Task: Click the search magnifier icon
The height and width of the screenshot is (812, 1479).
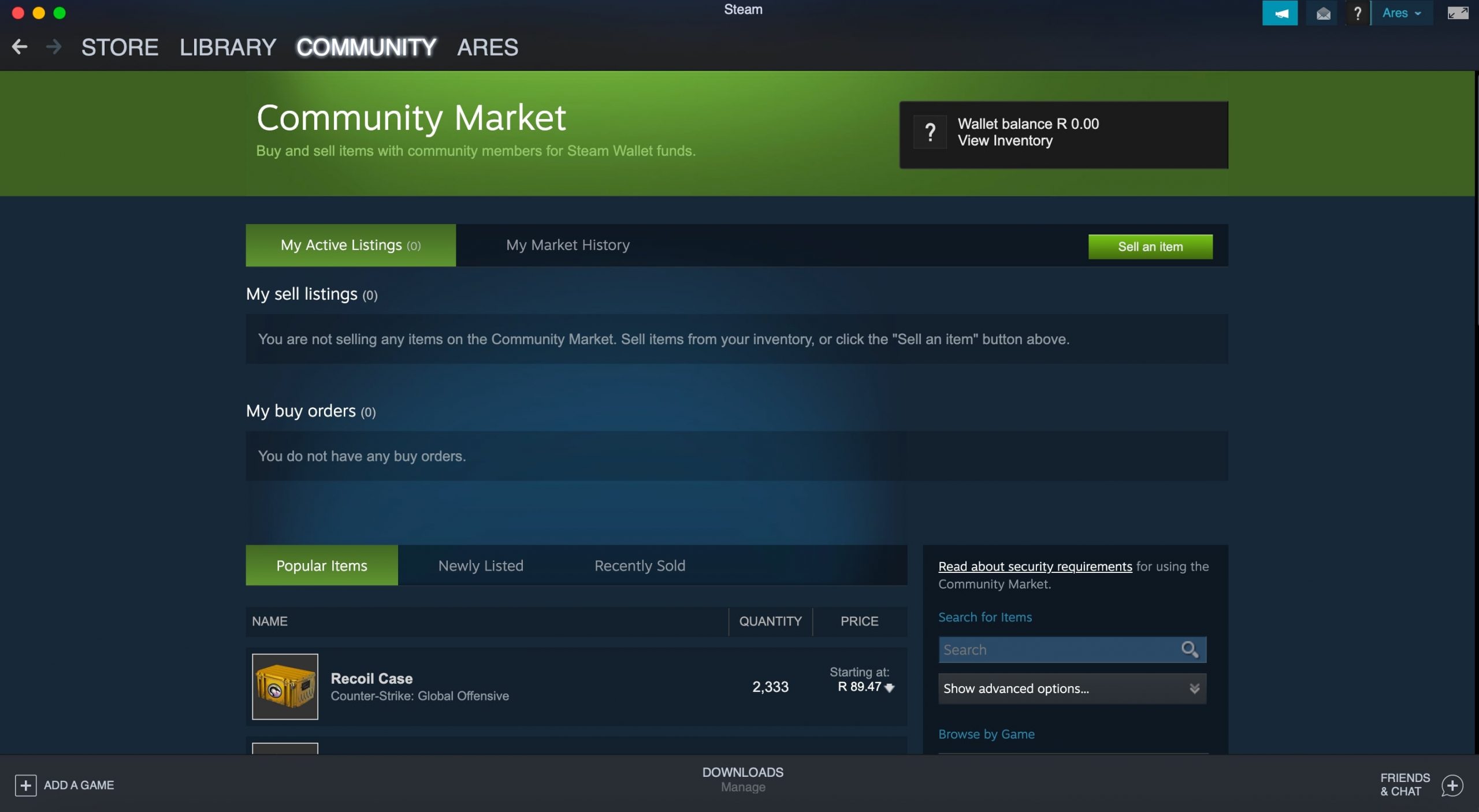Action: pyautogui.click(x=1190, y=650)
